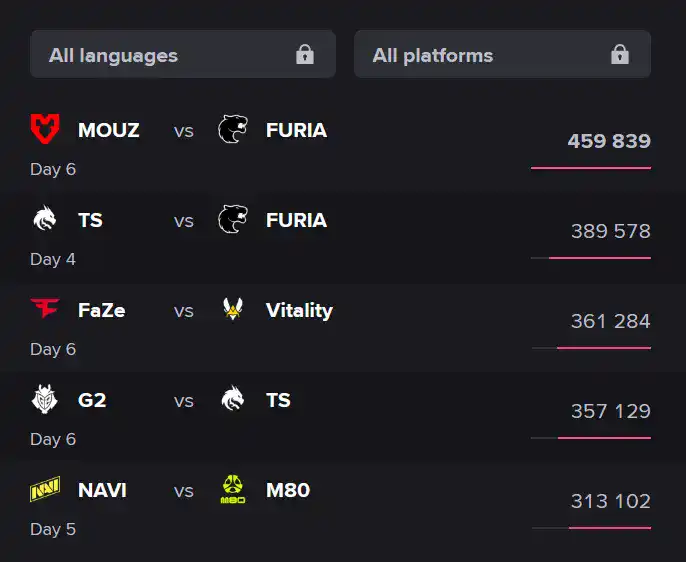Image resolution: width=686 pixels, height=562 pixels.
Task: Click lock icon in All platforms filter
Action: point(620,55)
